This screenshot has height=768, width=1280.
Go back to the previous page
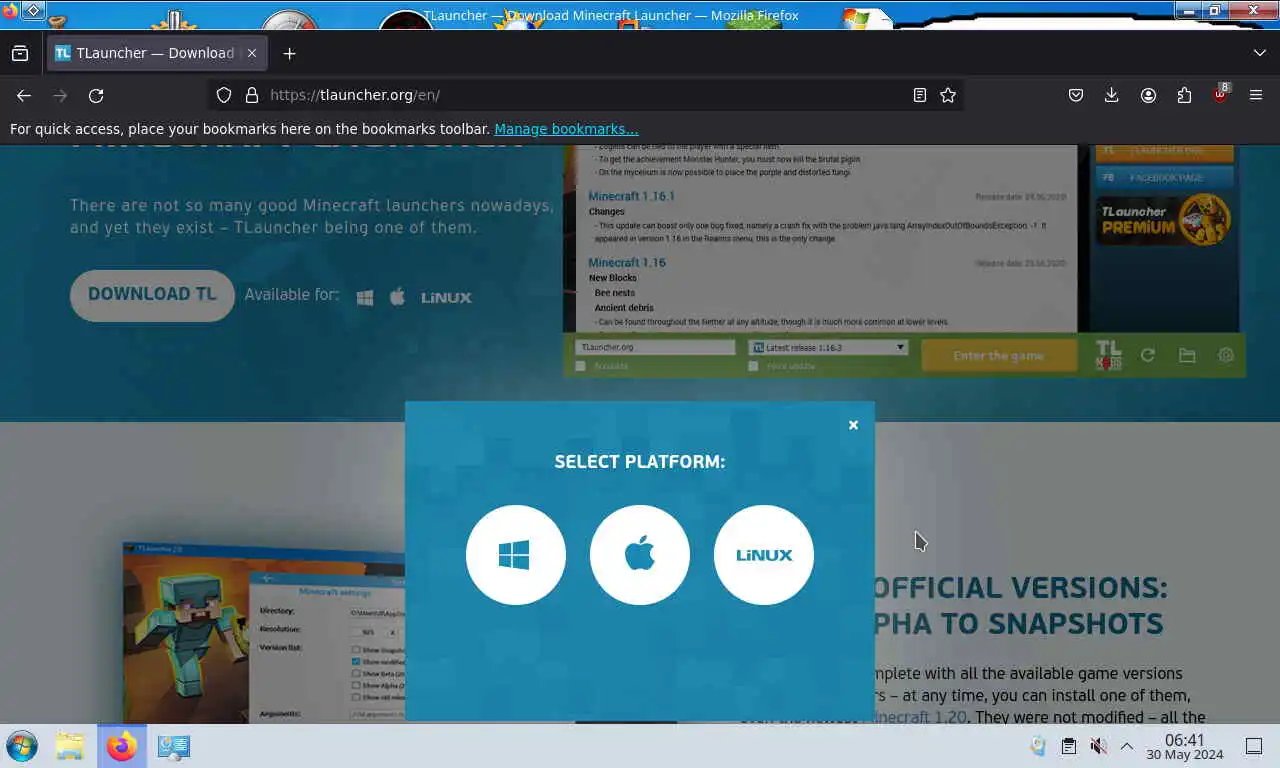point(24,95)
